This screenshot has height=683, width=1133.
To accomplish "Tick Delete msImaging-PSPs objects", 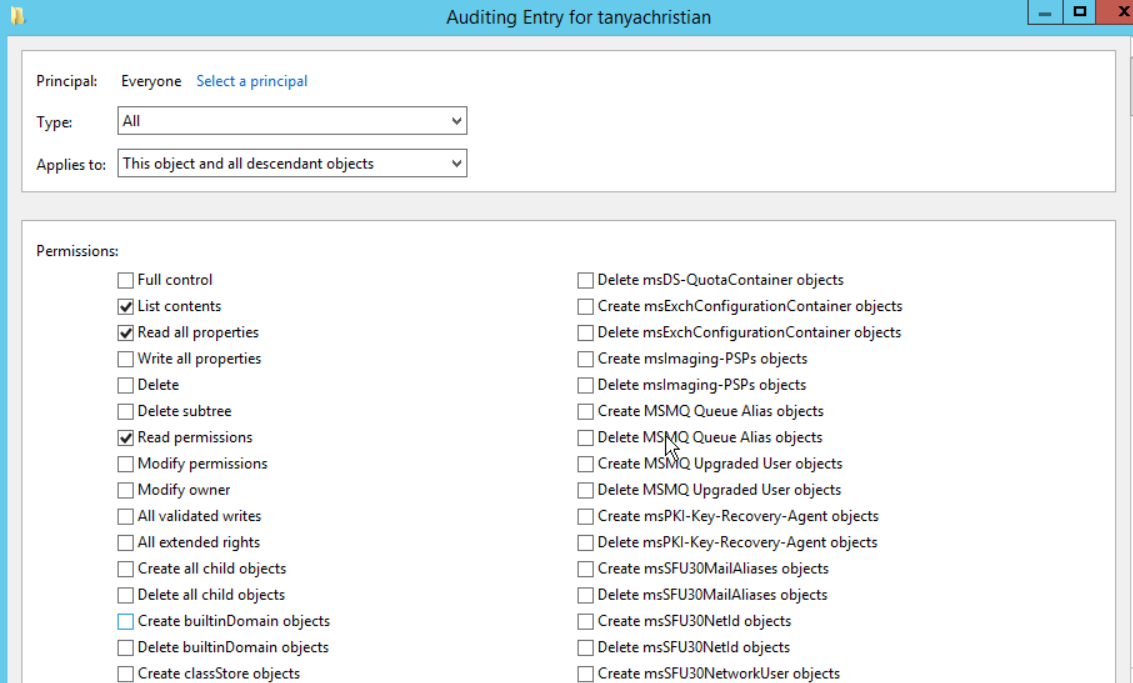I will point(585,385).
